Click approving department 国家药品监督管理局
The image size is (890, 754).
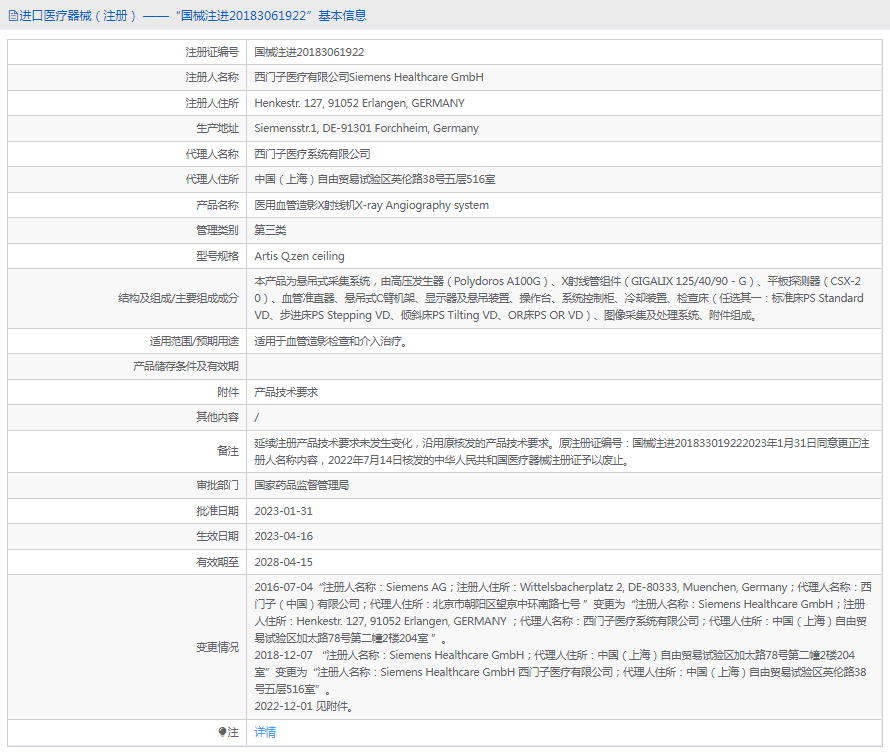[x=301, y=485]
